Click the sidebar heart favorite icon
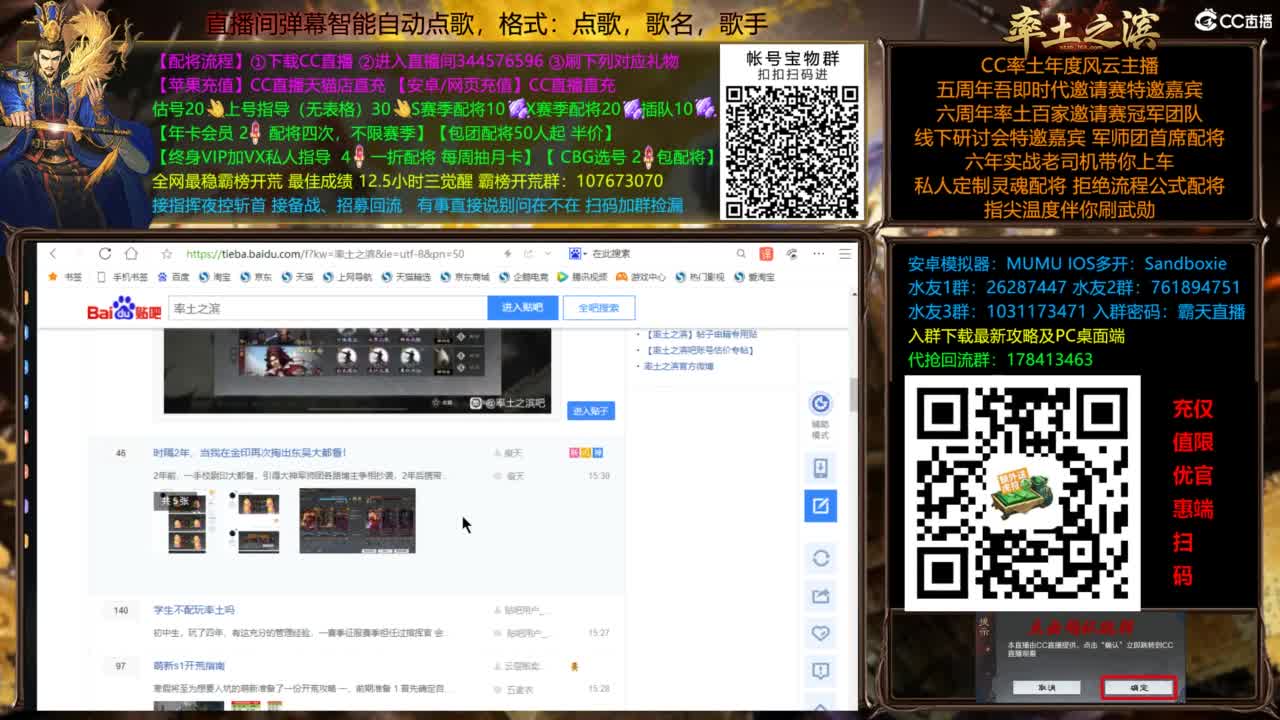The image size is (1280, 720). 820,633
